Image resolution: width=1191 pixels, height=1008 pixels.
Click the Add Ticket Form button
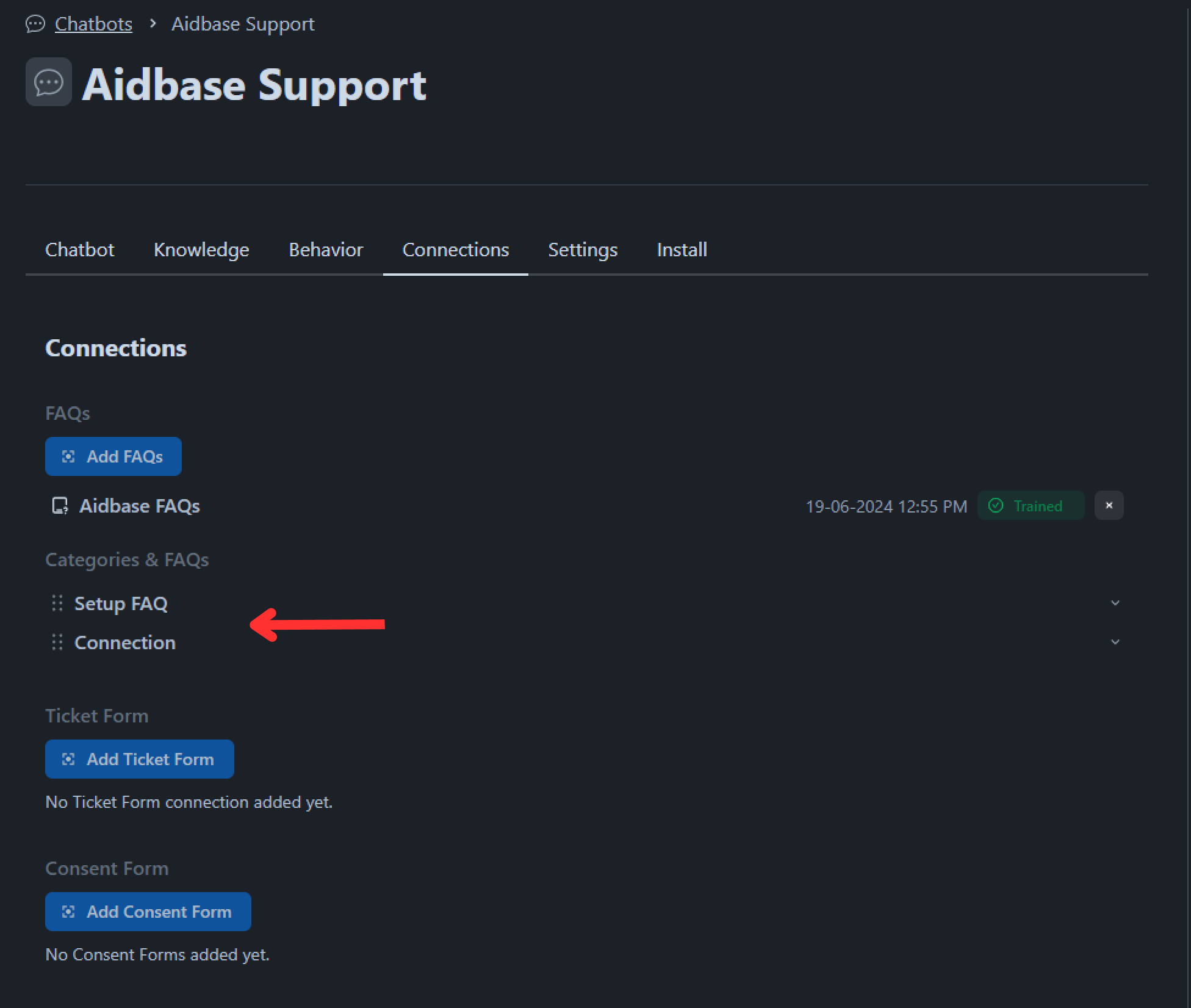140,759
